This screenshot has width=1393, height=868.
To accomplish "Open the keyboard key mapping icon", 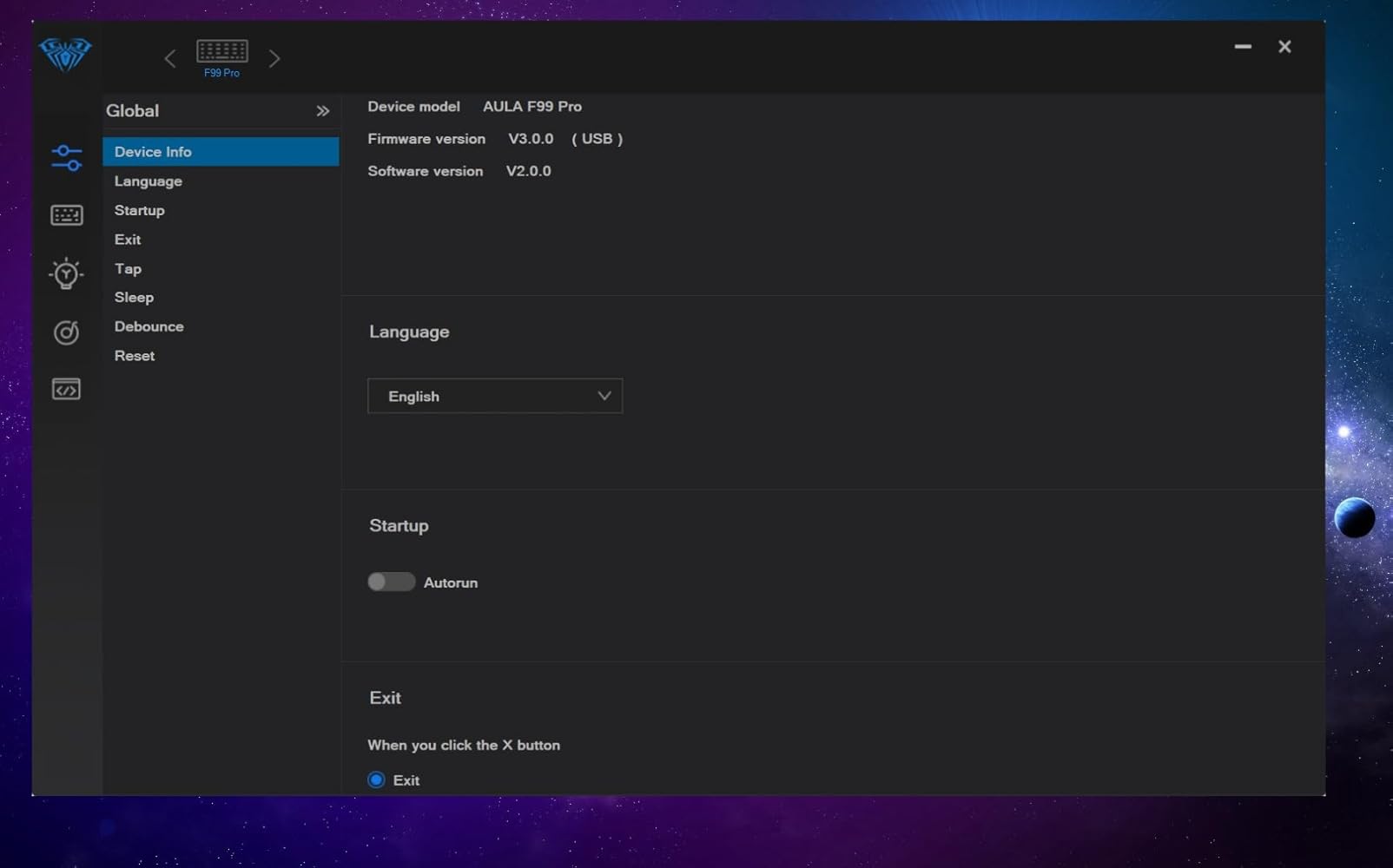I will [x=66, y=215].
